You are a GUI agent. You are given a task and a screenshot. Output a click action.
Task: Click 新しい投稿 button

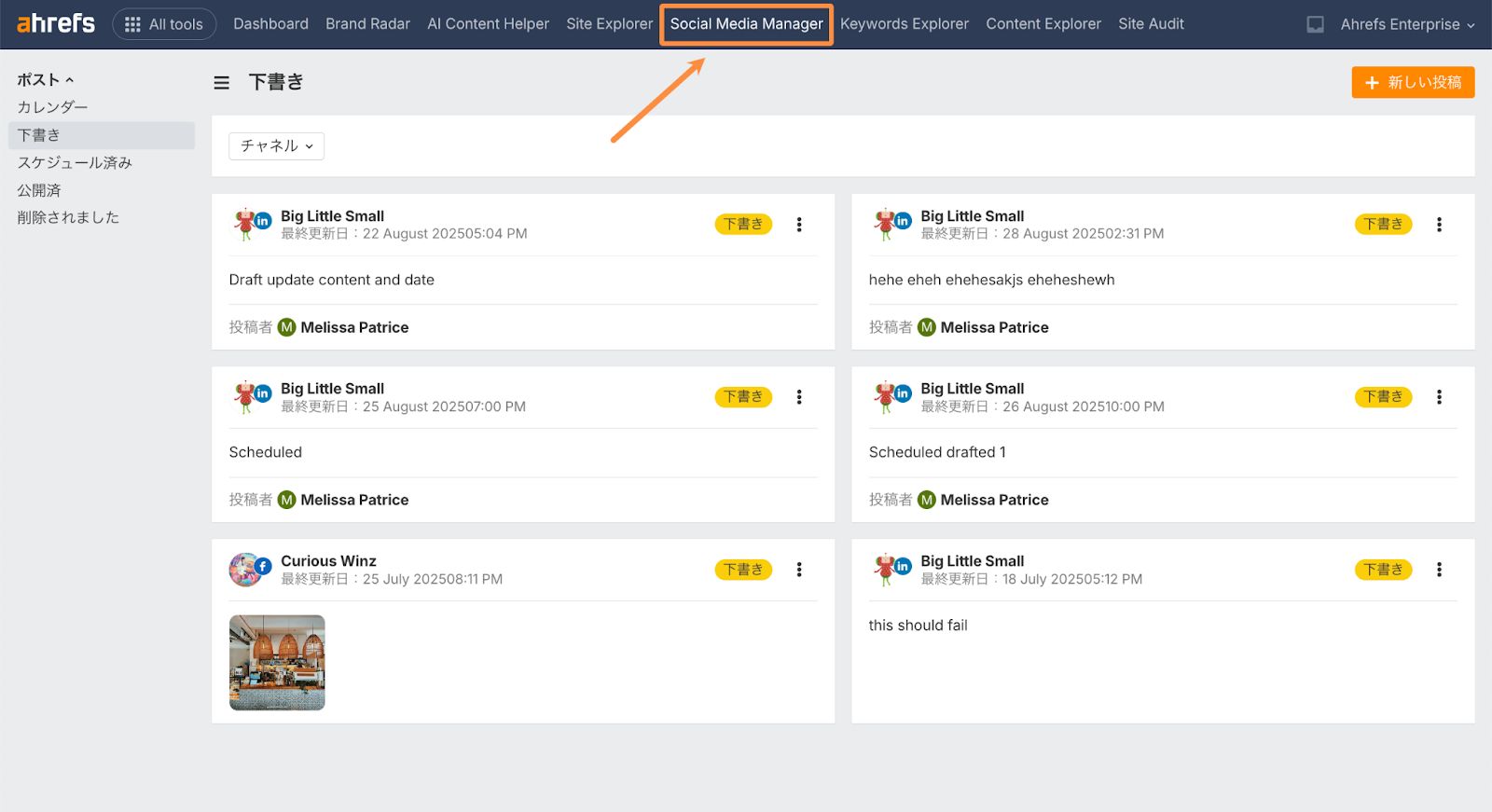click(1413, 82)
